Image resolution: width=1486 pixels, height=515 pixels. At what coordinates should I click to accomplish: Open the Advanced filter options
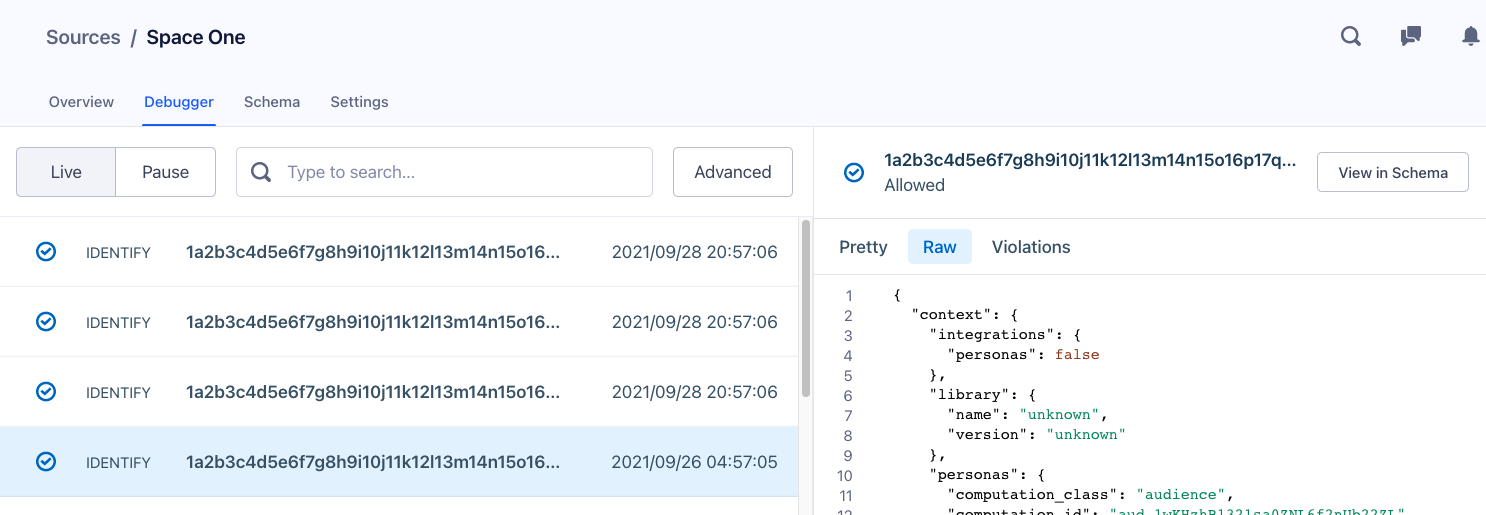click(732, 172)
